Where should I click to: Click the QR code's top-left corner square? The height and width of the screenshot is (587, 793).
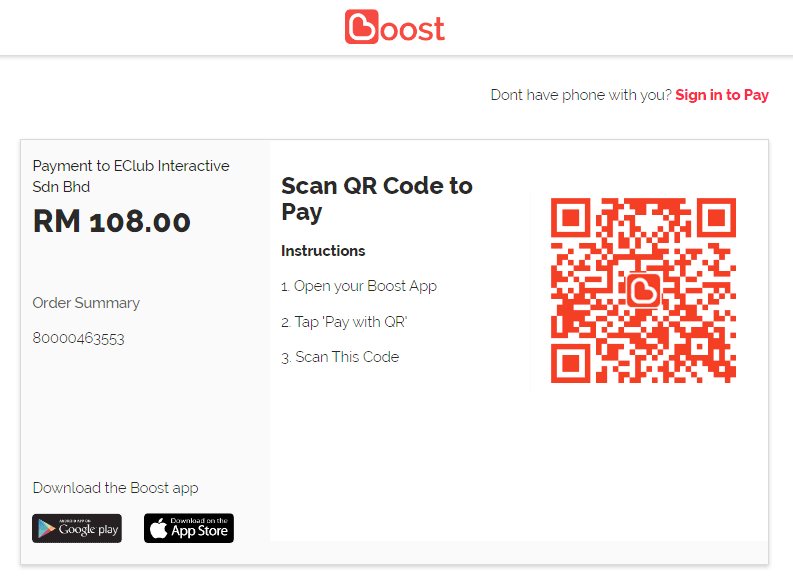click(x=571, y=218)
